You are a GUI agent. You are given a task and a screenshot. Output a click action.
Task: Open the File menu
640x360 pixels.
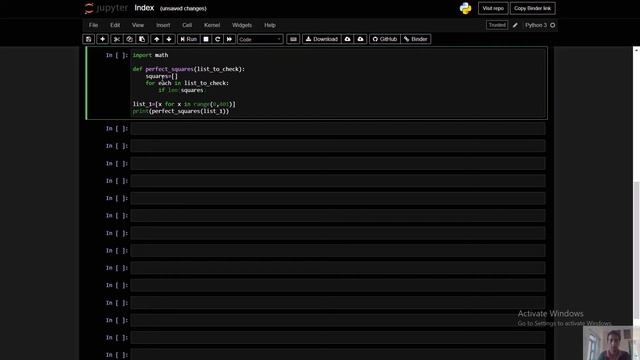93,25
